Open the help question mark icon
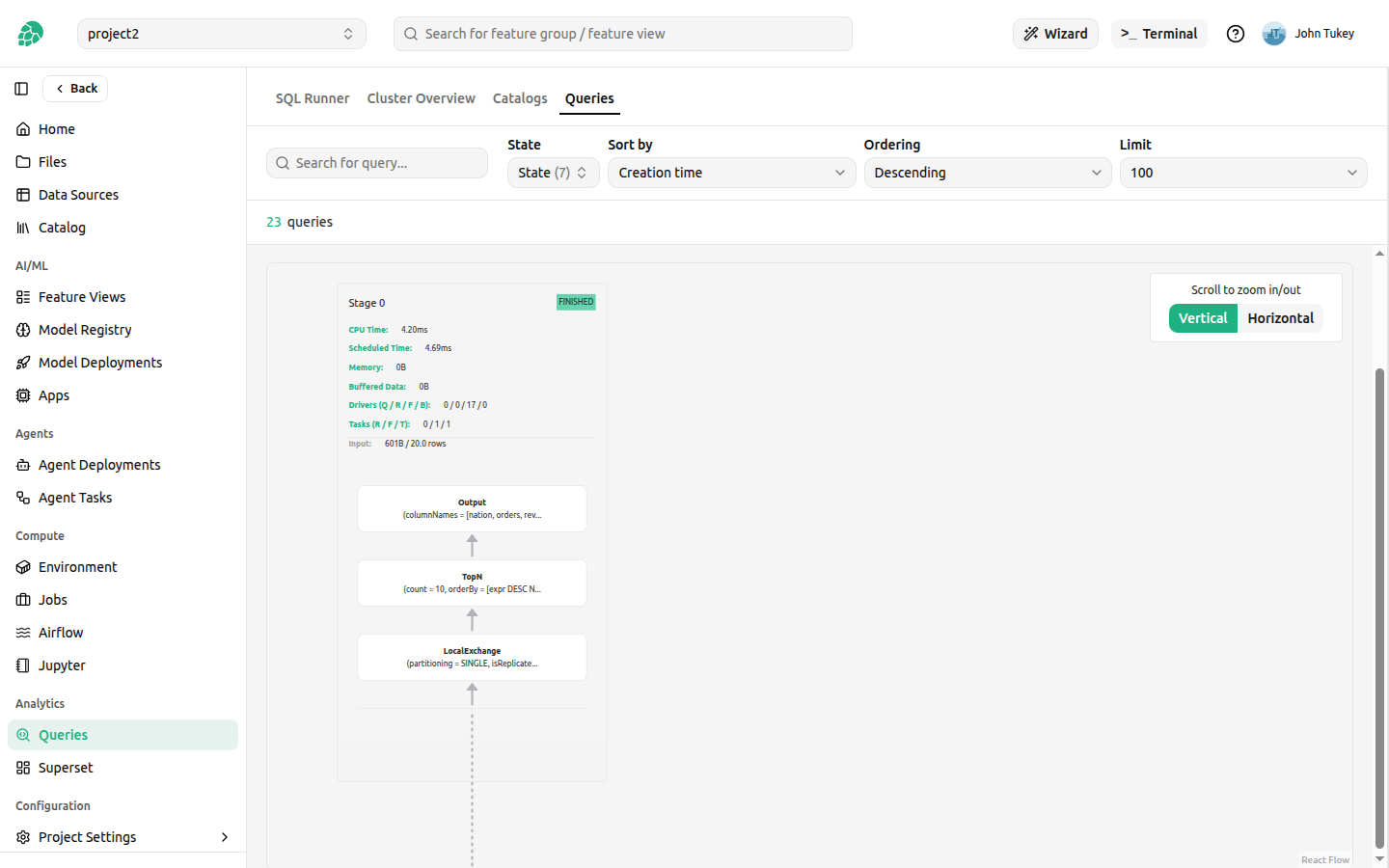The width and height of the screenshot is (1389, 868). [x=1236, y=34]
